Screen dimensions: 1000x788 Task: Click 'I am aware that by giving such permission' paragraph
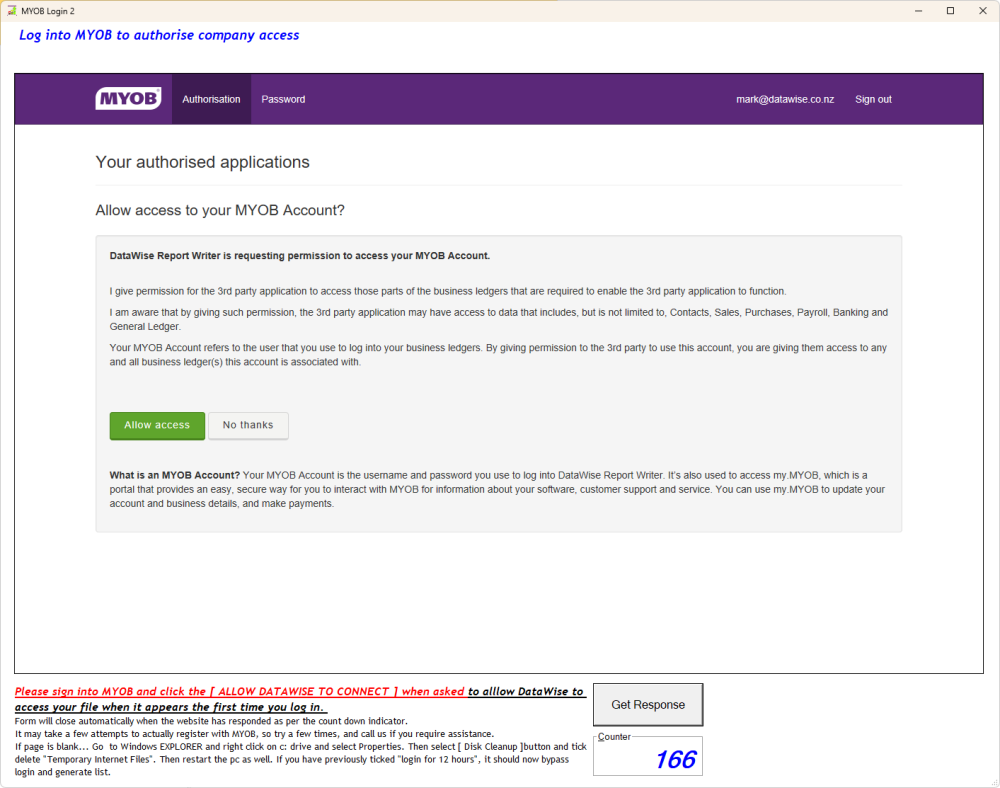coord(499,319)
